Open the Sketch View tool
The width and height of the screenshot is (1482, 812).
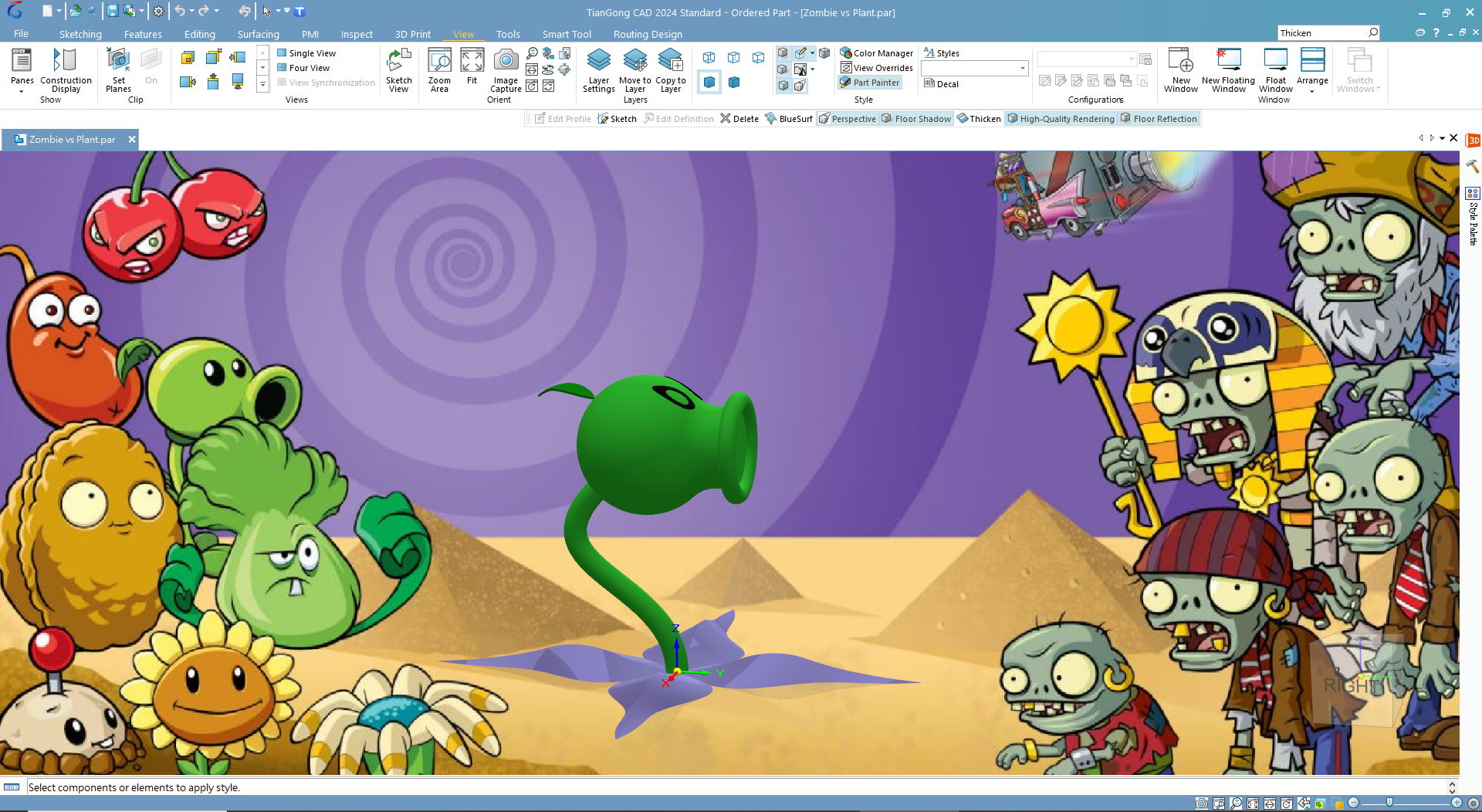tap(399, 70)
